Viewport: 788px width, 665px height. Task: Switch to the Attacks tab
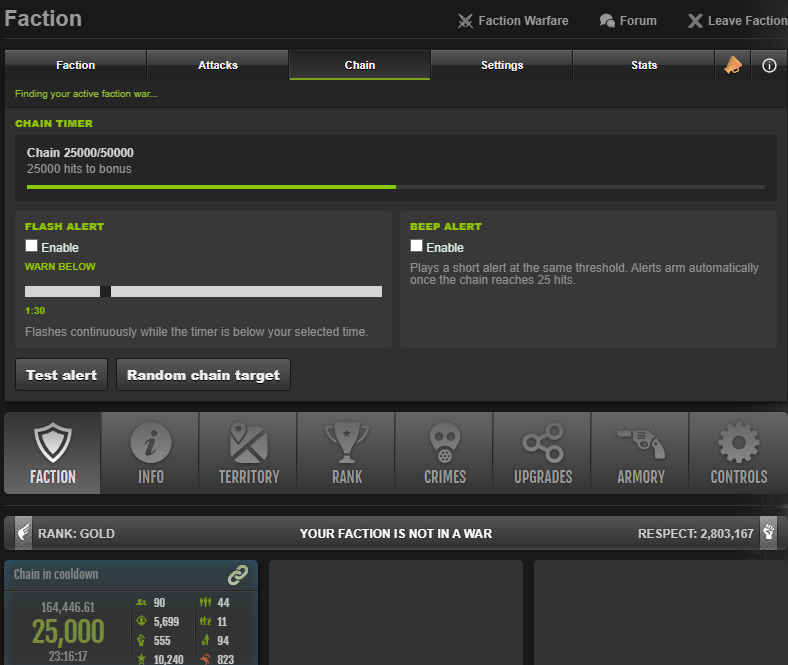click(218, 65)
